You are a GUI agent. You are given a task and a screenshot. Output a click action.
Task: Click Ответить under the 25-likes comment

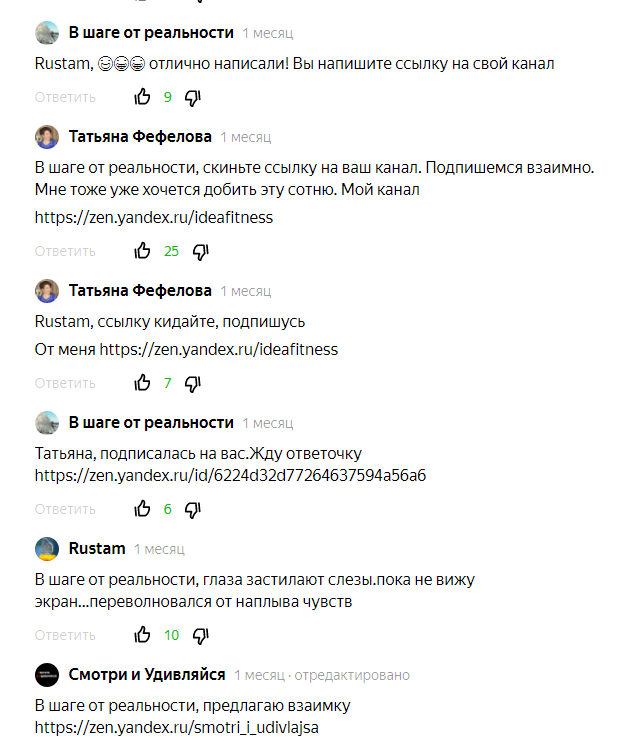click(65, 251)
